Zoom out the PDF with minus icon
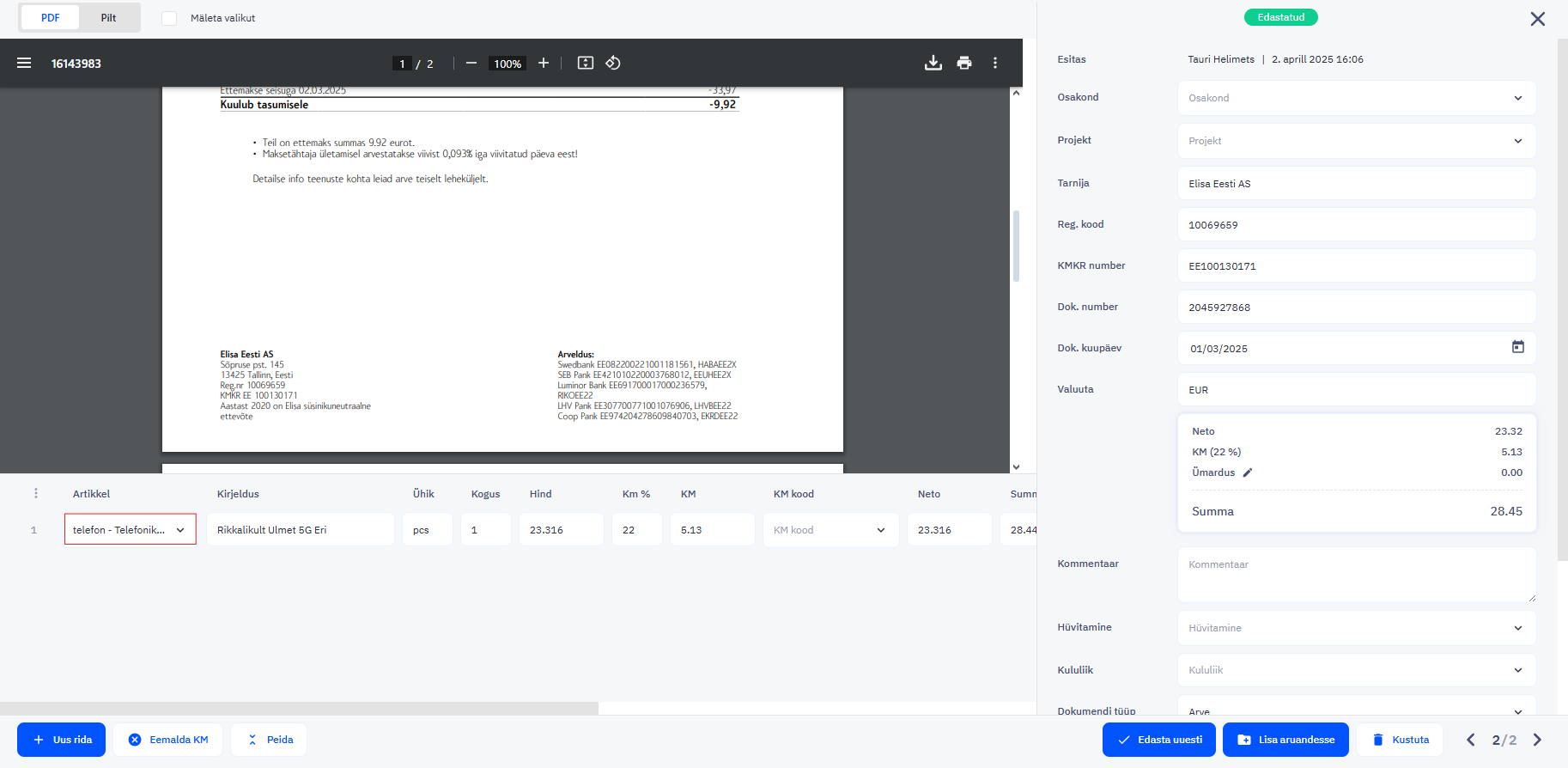The width and height of the screenshot is (1568, 768). [x=471, y=63]
